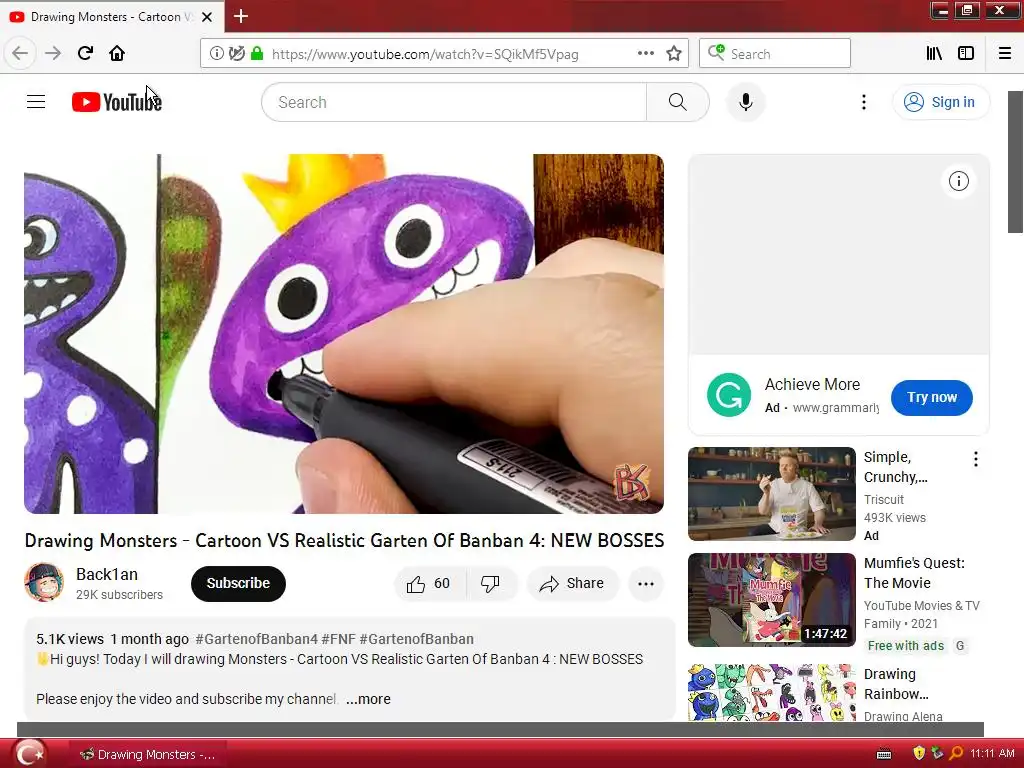This screenshot has height=768, width=1024.
Task: Open the #FNF hashtag
Action: tap(338, 639)
